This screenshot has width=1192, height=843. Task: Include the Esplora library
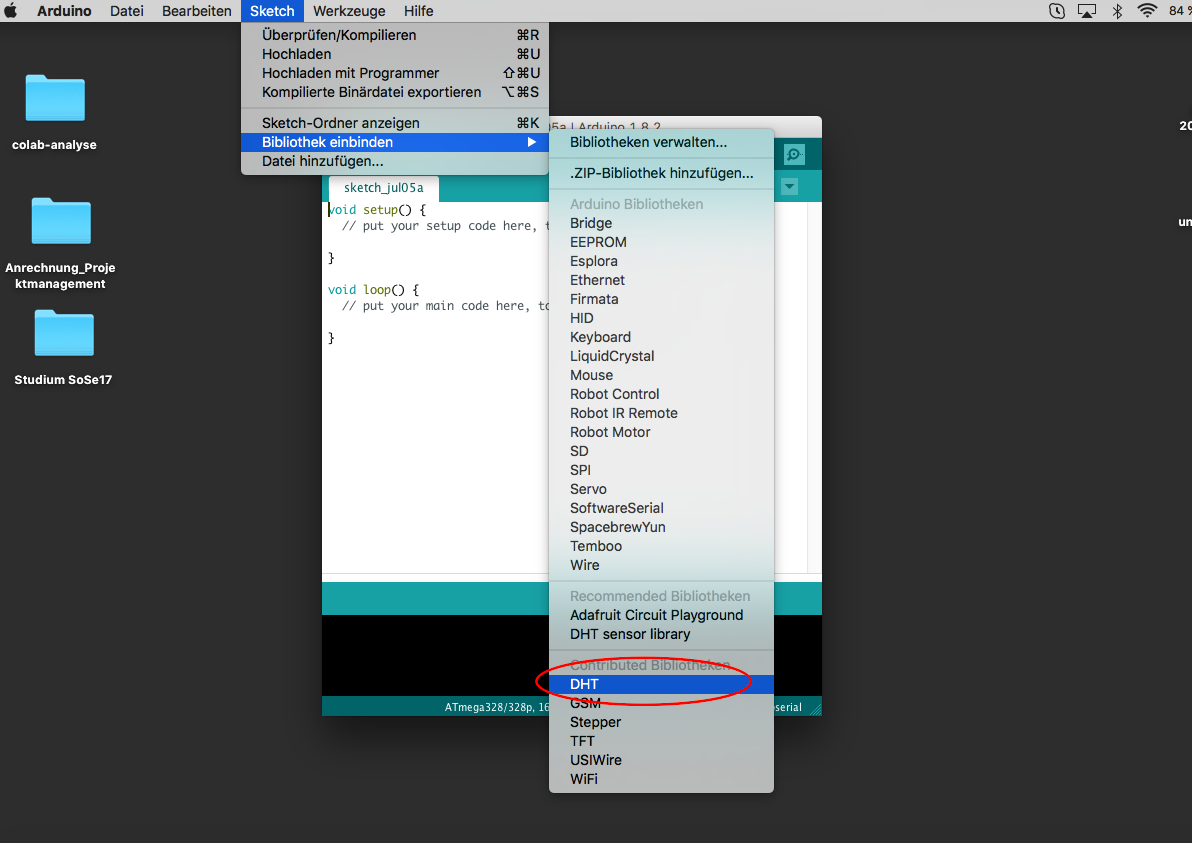[661, 261]
